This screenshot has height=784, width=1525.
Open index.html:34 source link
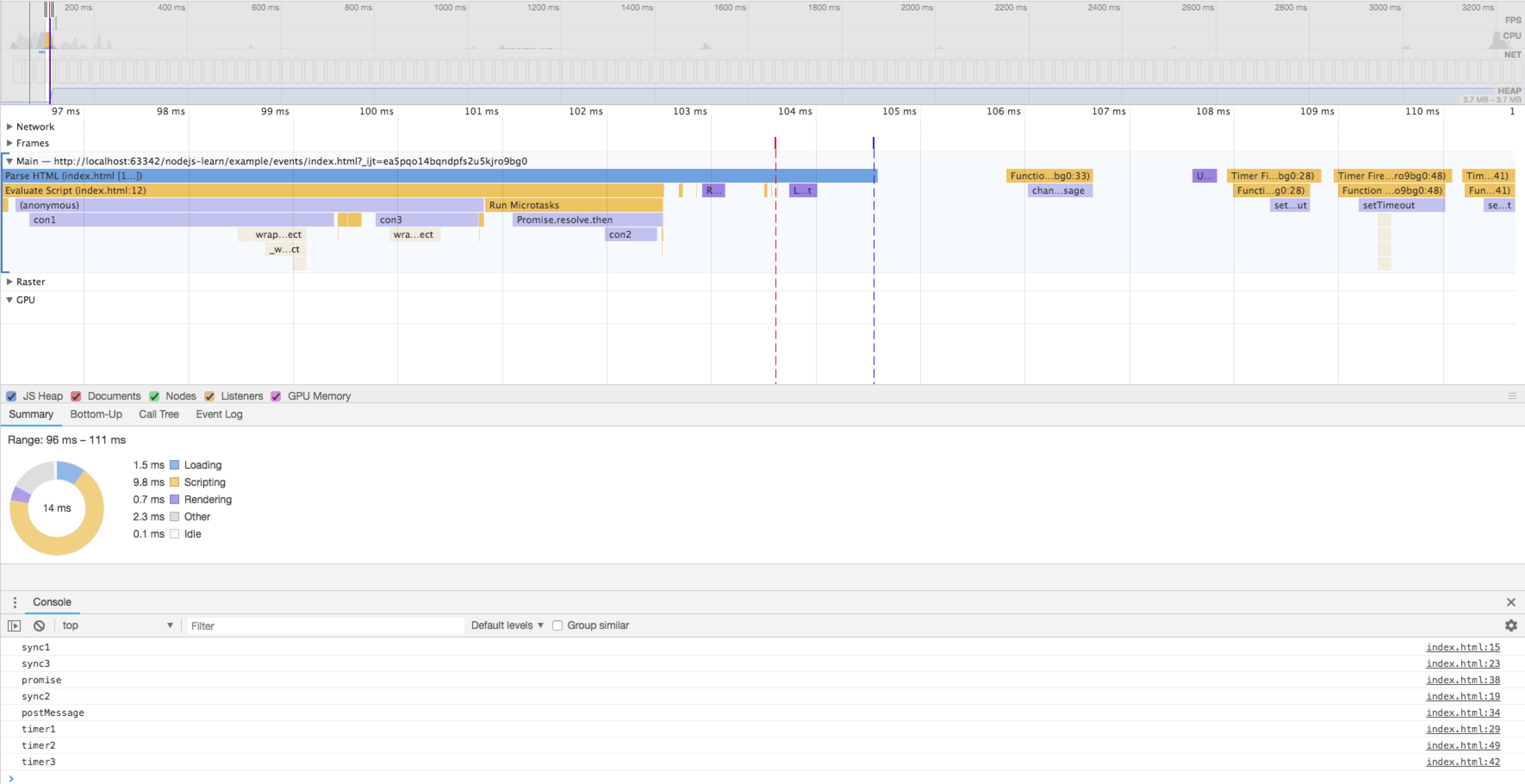[x=1463, y=712]
